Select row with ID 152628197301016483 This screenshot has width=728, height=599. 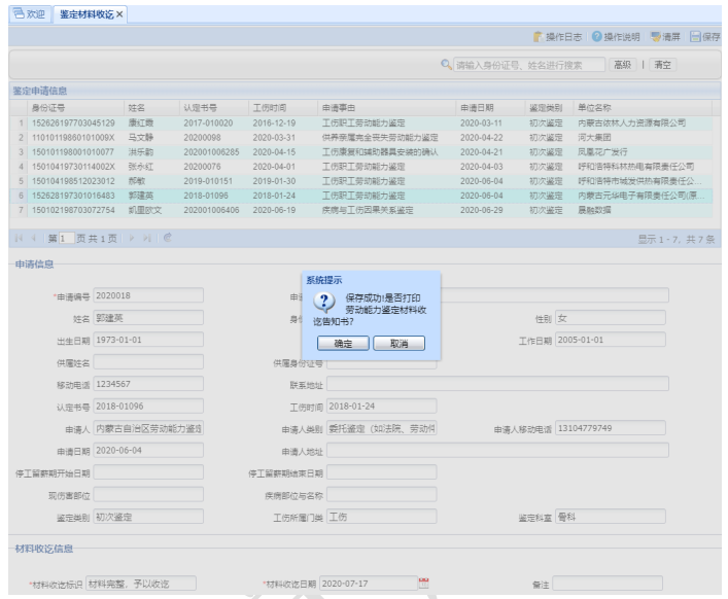pyautogui.click(x=361, y=195)
